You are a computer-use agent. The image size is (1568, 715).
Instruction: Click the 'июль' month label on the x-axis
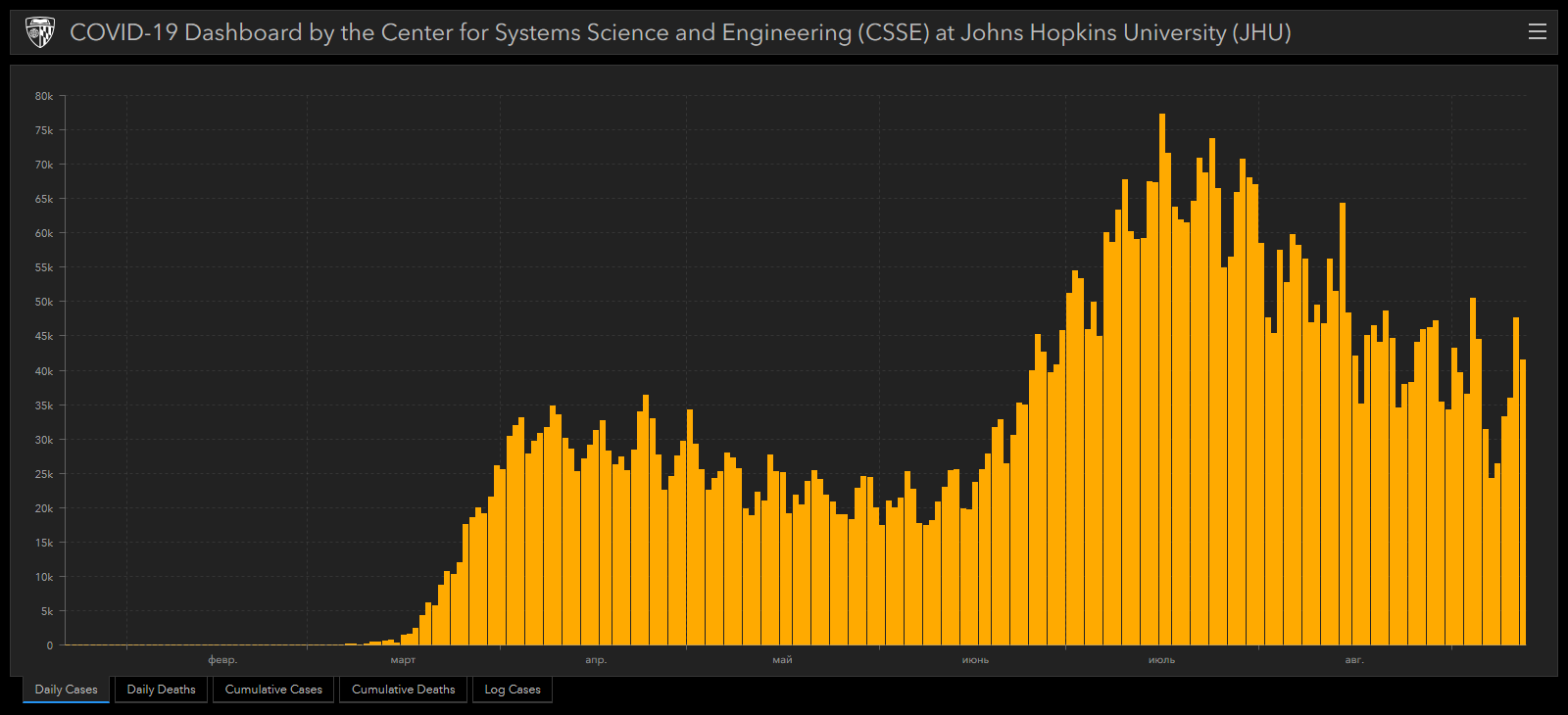tap(1161, 660)
